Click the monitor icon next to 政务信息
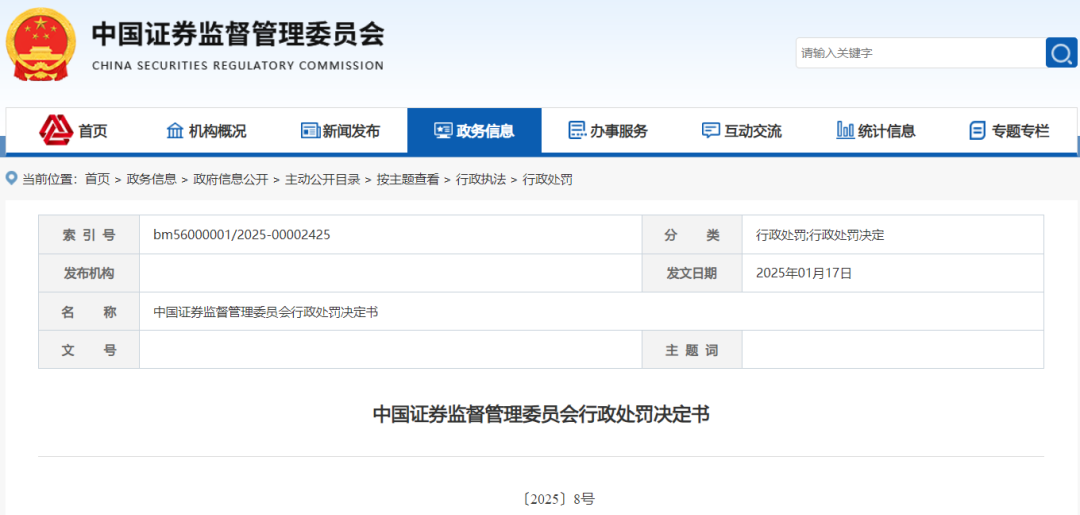 click(x=443, y=130)
